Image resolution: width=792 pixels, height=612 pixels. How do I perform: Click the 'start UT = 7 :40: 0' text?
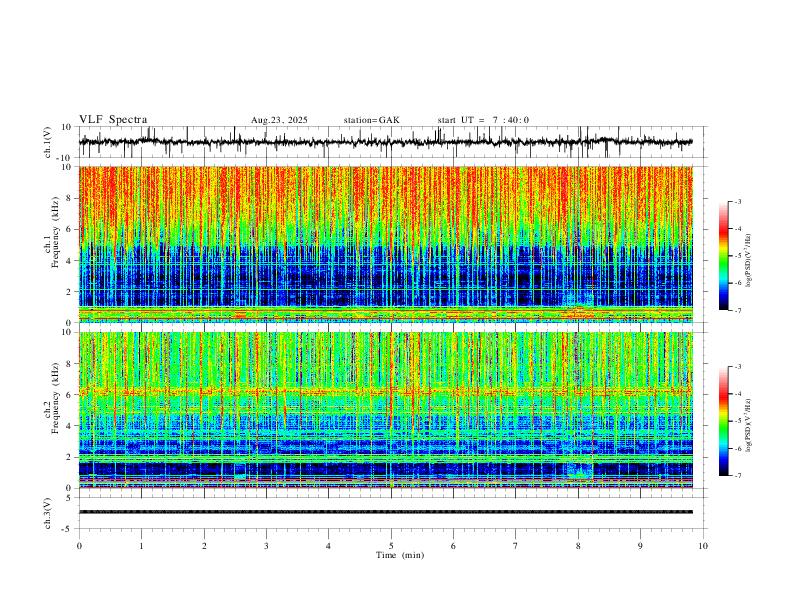483,120
